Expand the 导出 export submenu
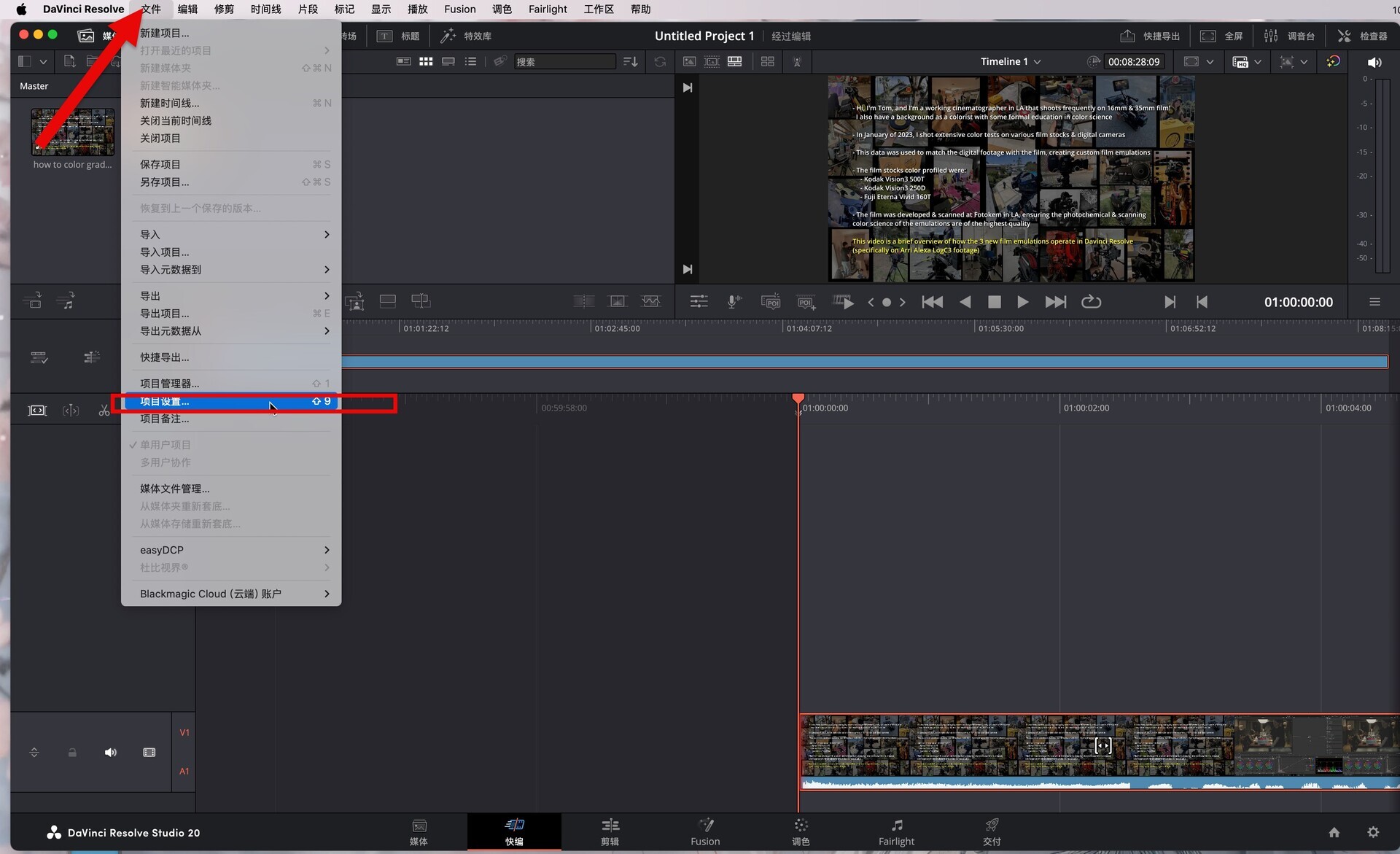This screenshot has height=854, width=1400. click(x=232, y=295)
